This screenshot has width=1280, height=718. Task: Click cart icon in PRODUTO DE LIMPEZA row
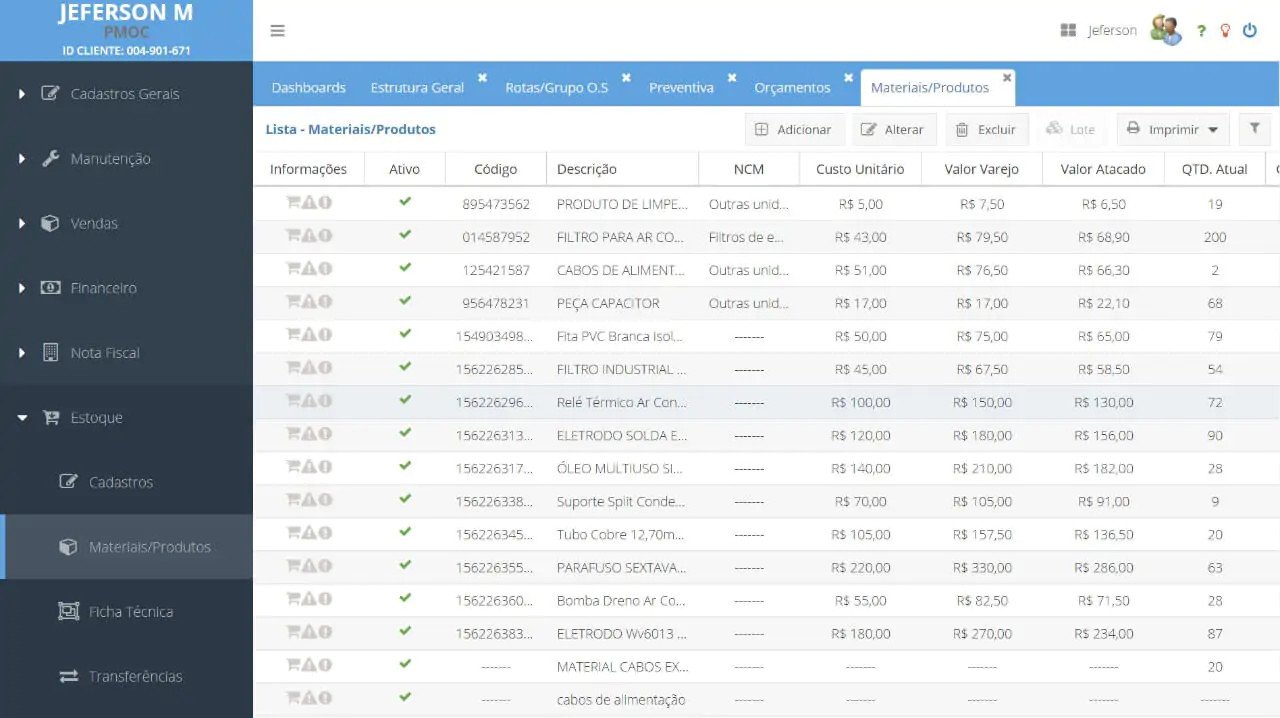pos(293,203)
